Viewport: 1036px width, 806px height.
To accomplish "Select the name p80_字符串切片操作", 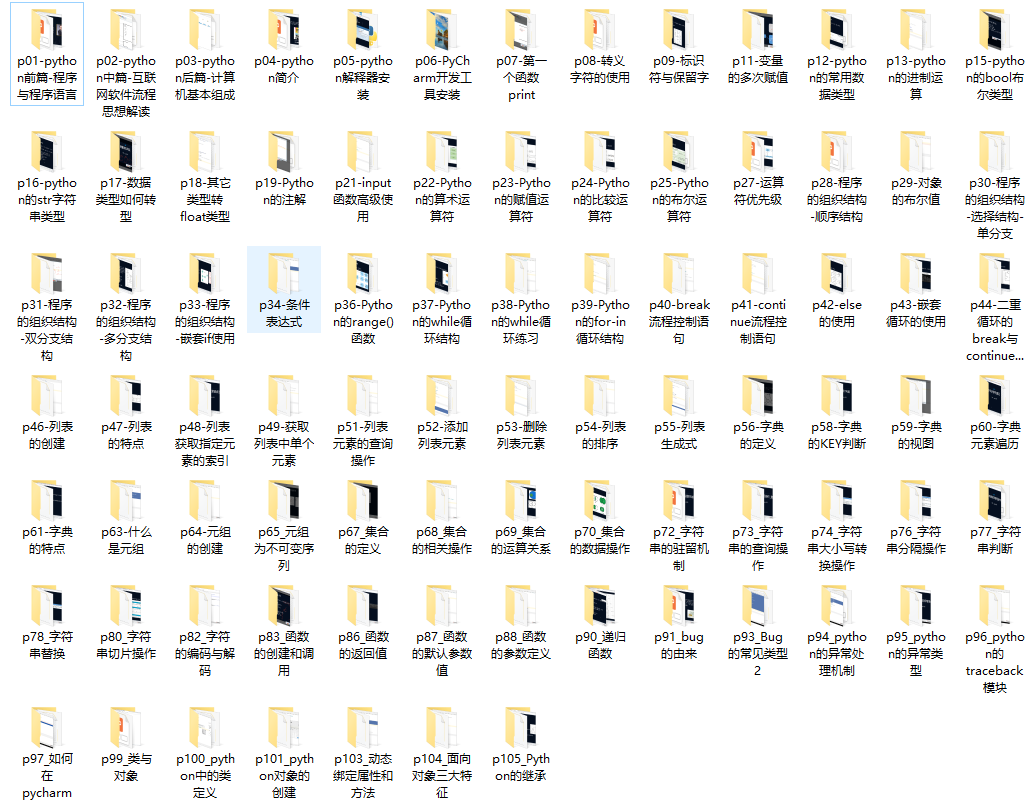I will (126, 645).
